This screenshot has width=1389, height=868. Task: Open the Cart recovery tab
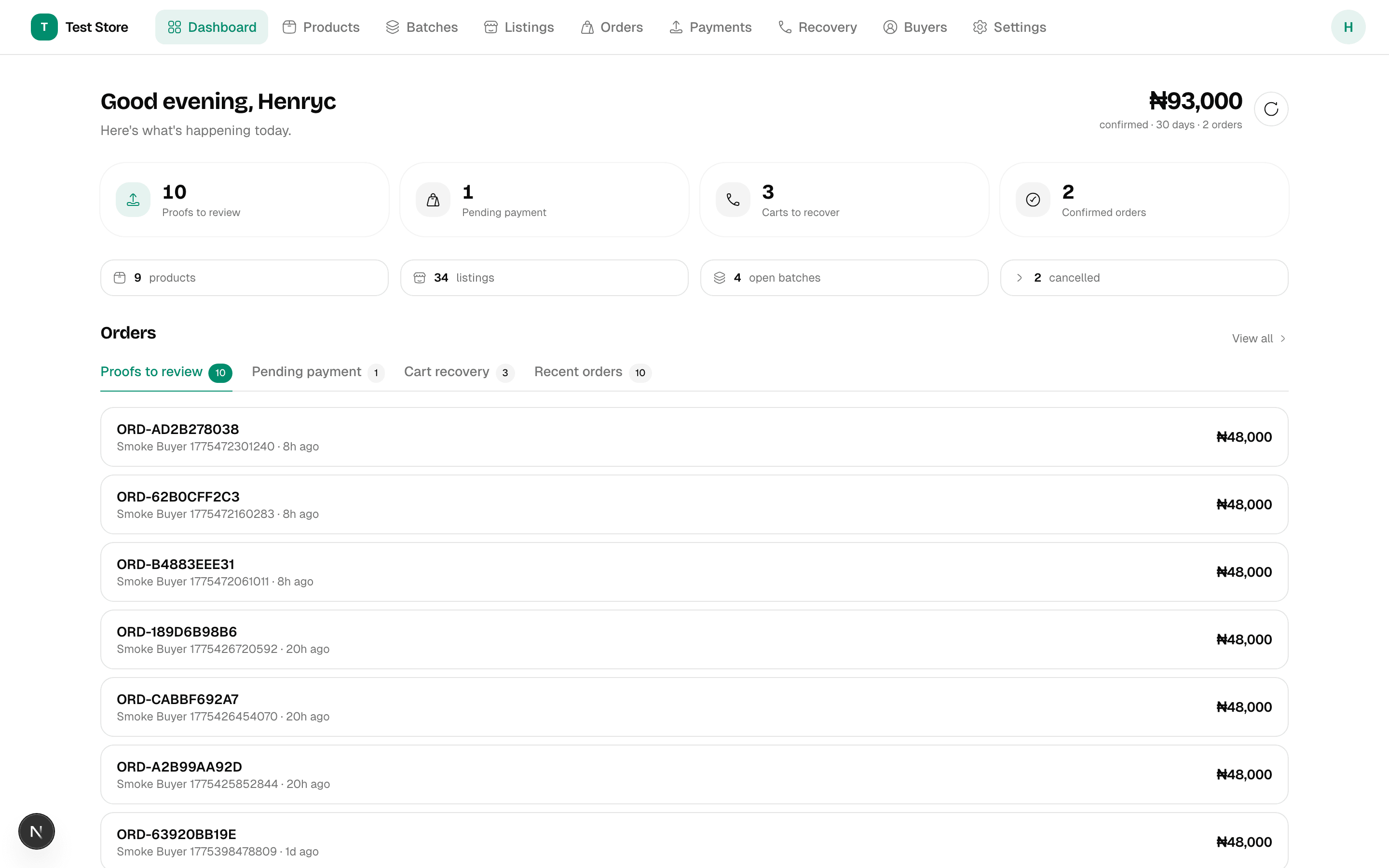[447, 371]
